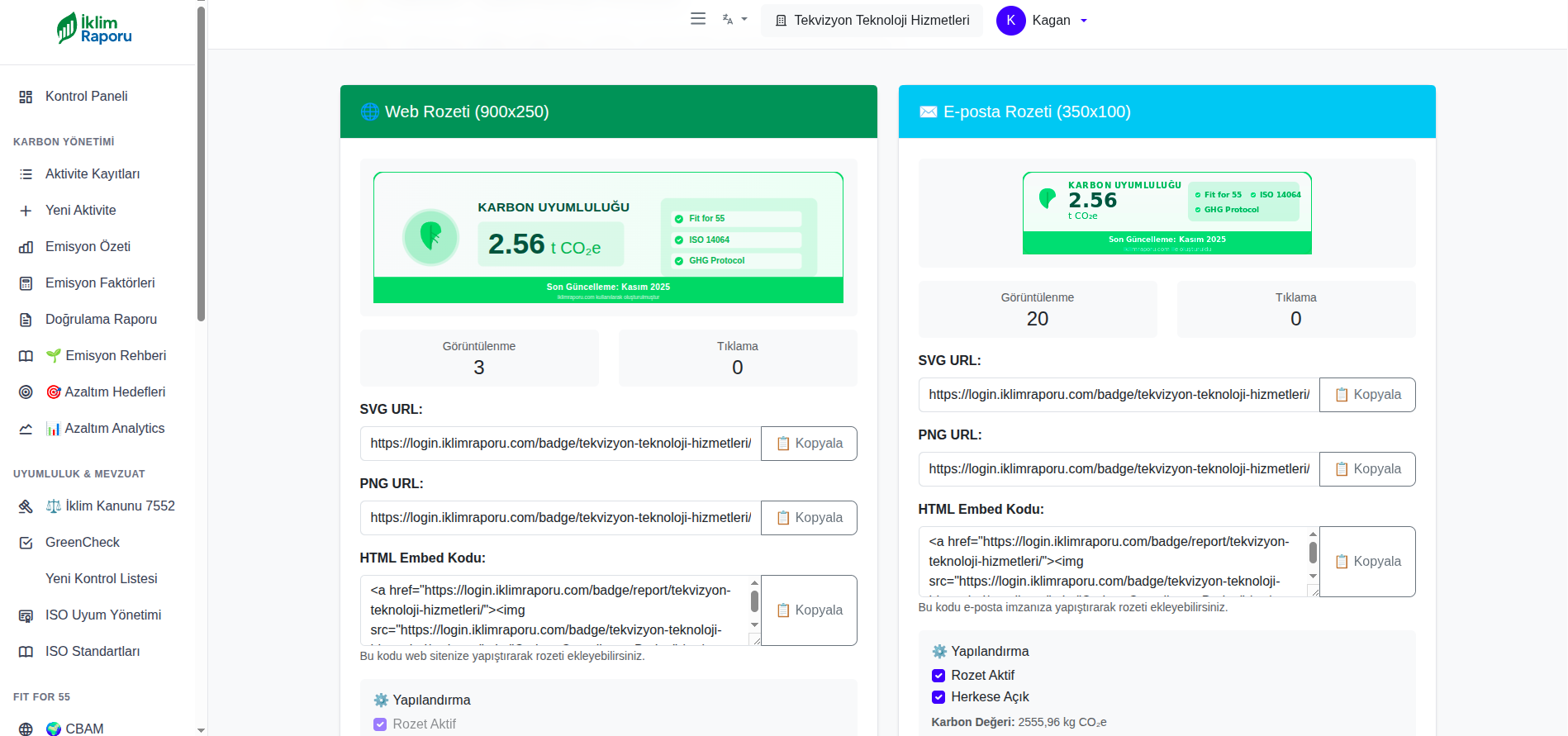Open the language translate dropdown
This screenshot has width=1568, height=736.
coord(734,19)
